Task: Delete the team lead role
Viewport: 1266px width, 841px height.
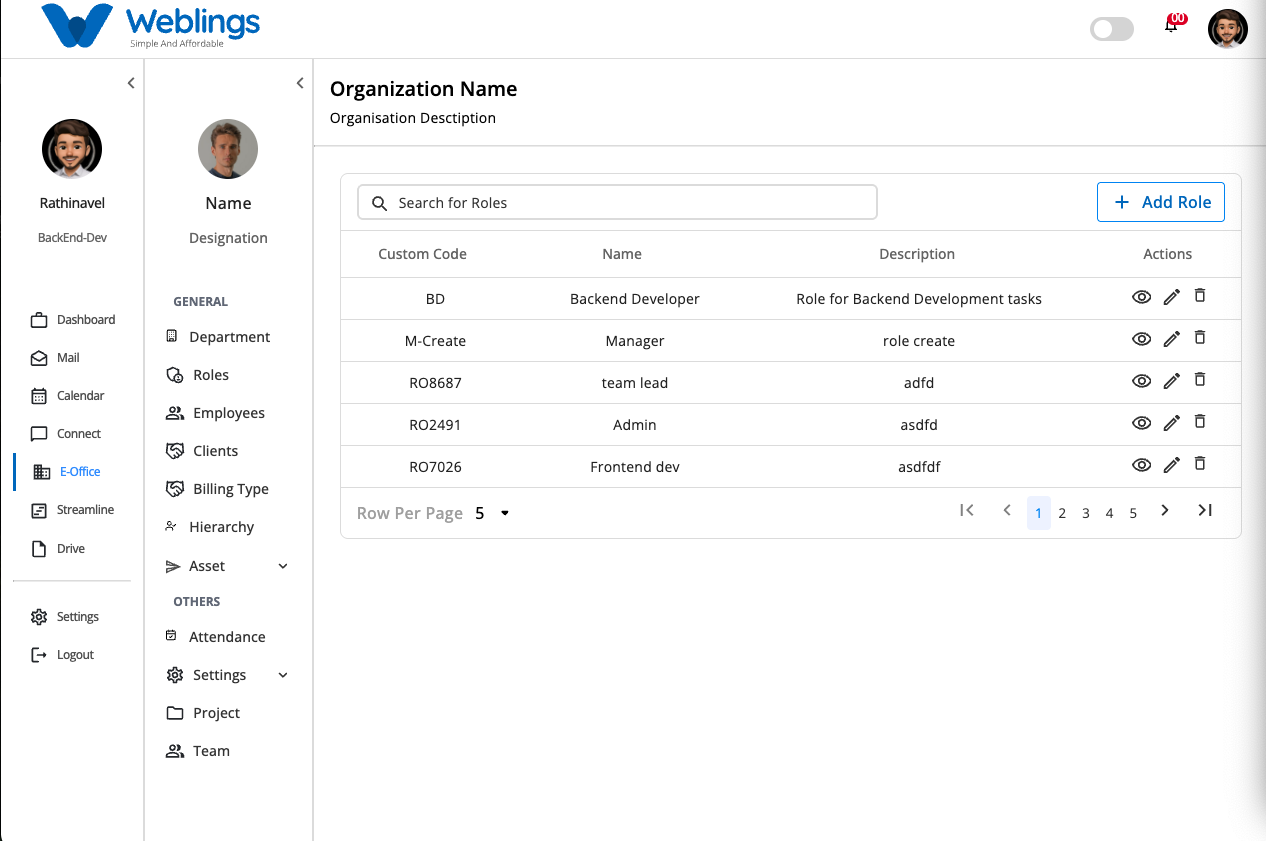Action: point(1200,380)
